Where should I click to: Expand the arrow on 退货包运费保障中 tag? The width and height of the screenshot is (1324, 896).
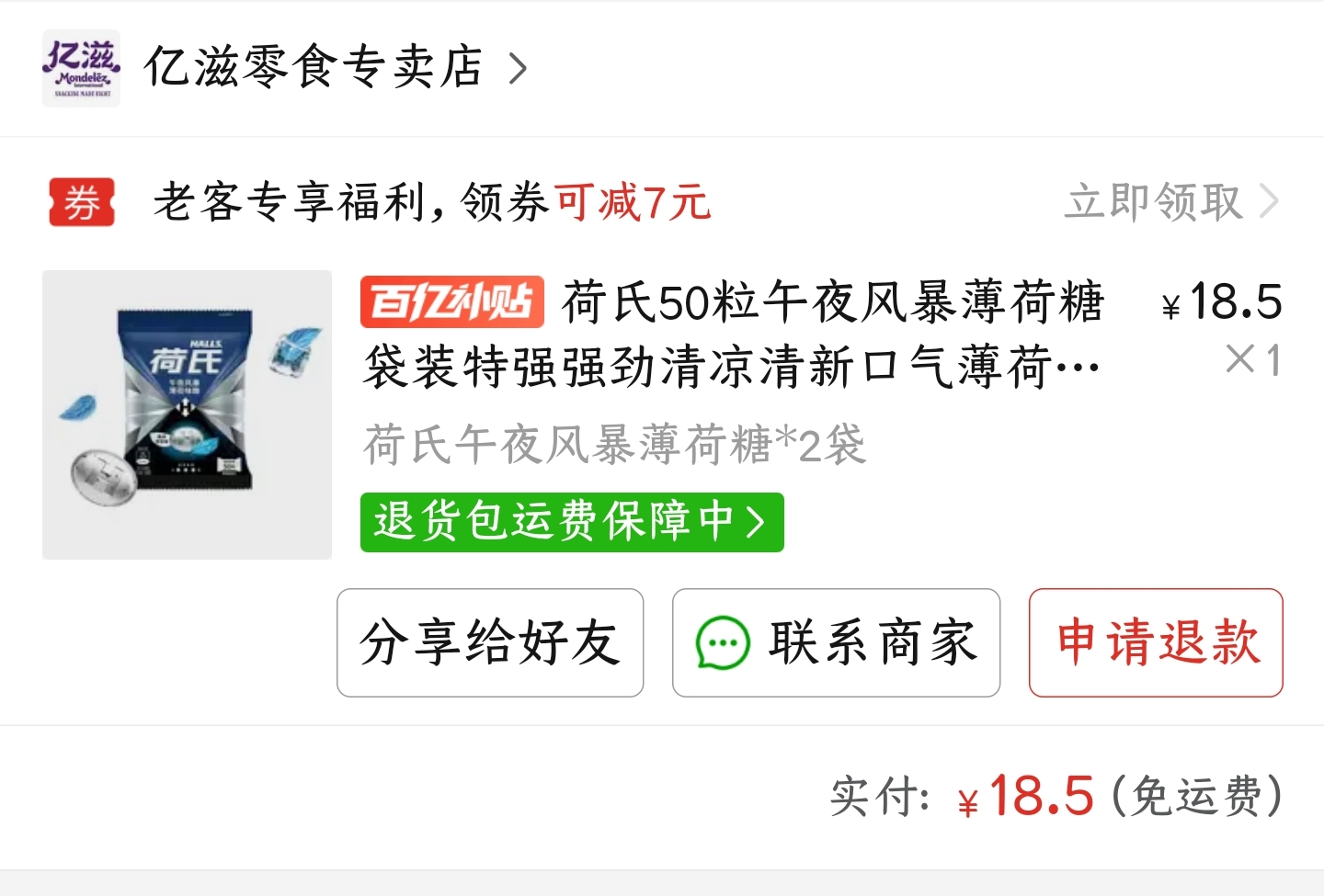click(x=756, y=522)
